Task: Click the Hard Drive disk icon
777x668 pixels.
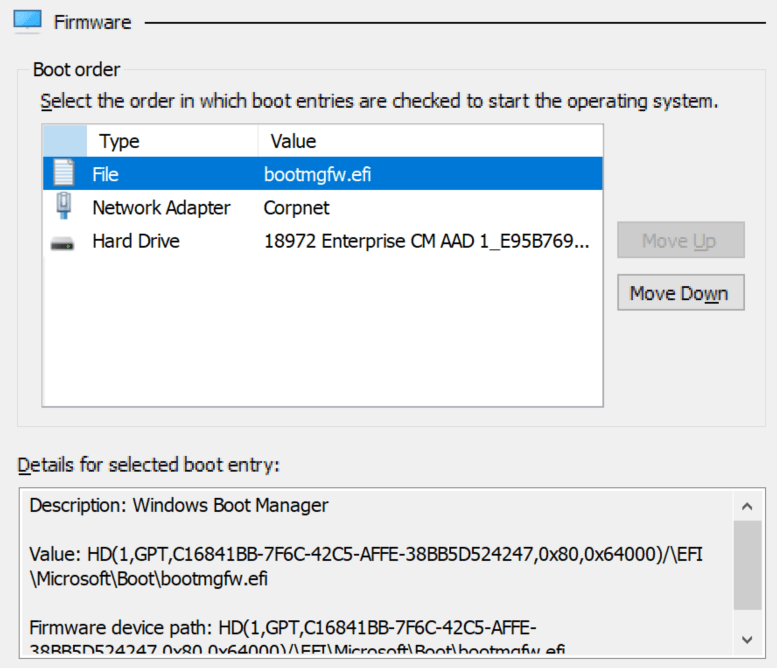Action: (x=62, y=243)
